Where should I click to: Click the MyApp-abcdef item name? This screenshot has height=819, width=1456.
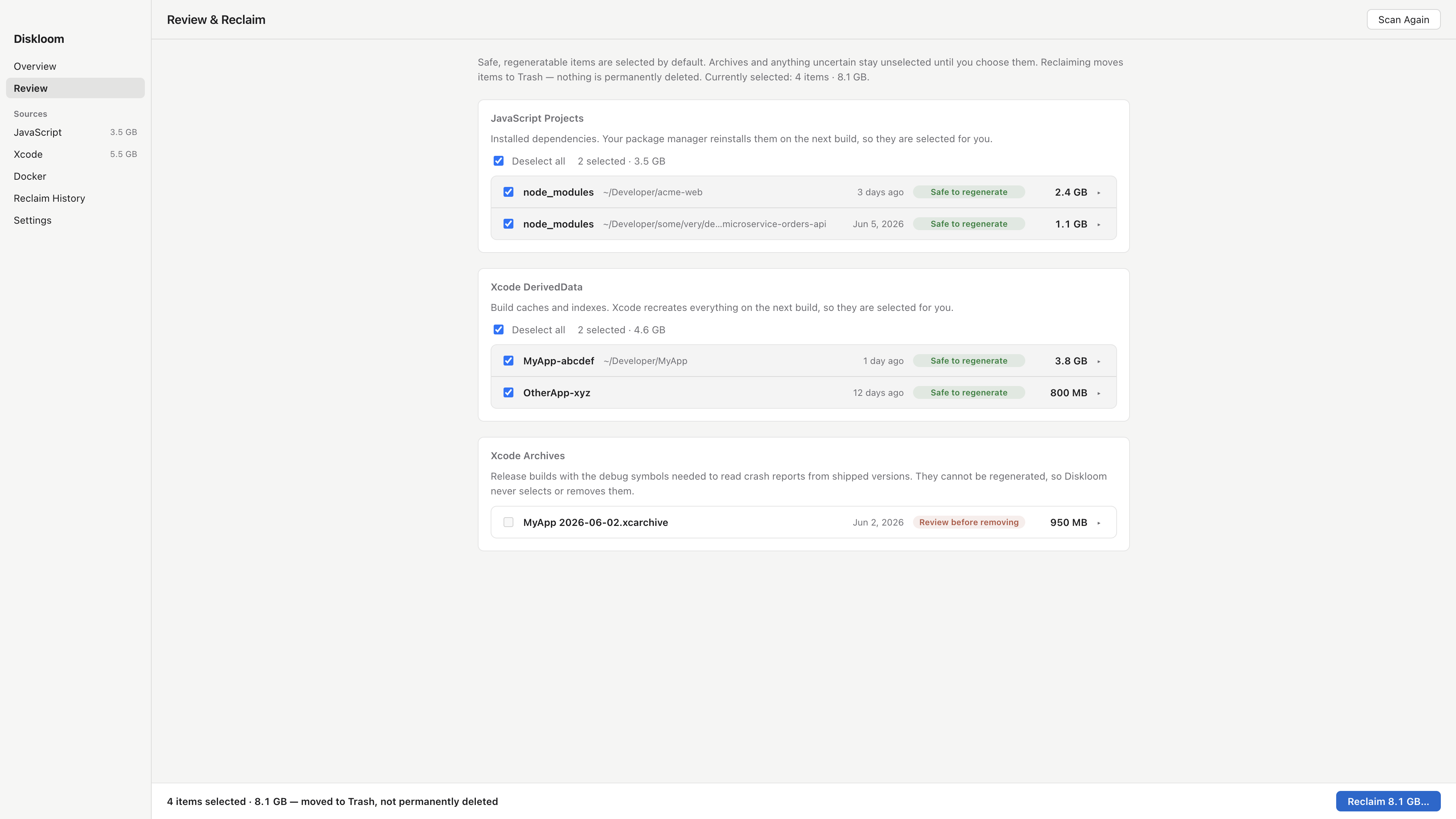(x=559, y=361)
